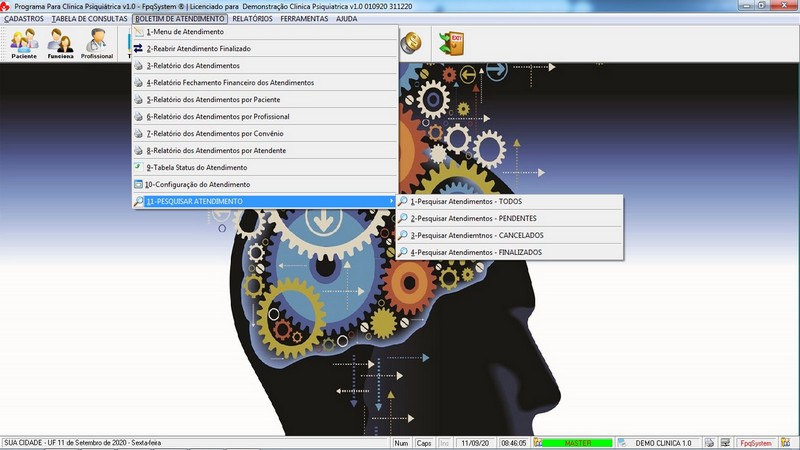Click the MASTER user status field

click(578, 443)
